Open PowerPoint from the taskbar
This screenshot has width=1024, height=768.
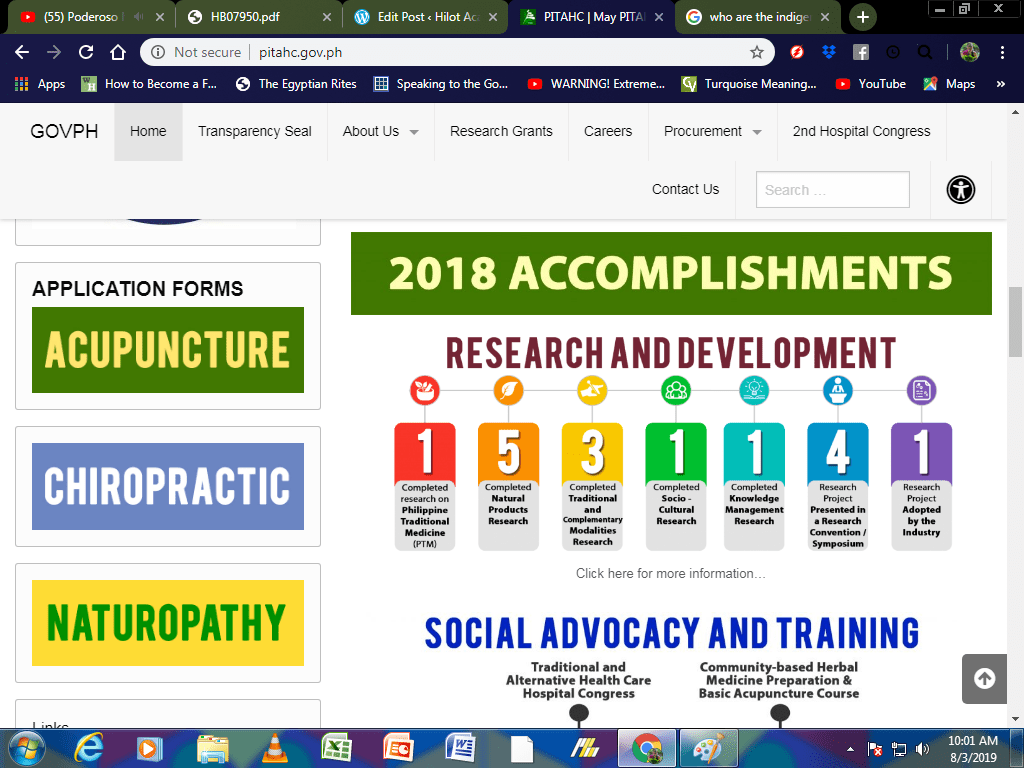pos(398,748)
